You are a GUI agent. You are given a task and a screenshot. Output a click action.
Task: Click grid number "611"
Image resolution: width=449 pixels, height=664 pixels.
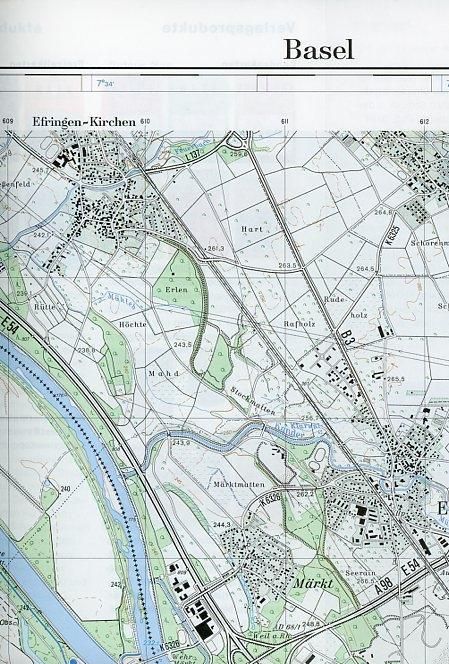[285, 122]
